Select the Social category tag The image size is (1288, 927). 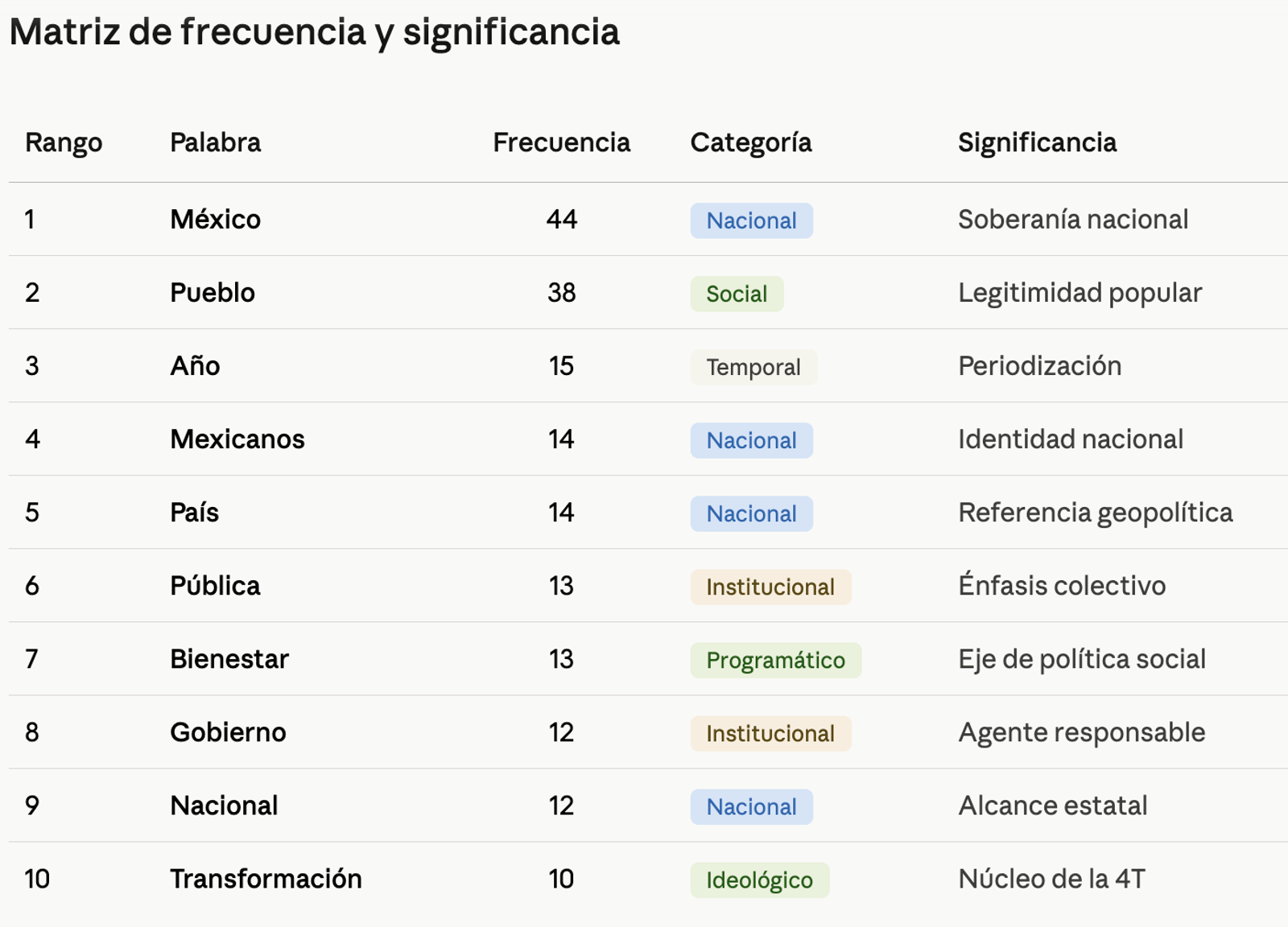tap(737, 294)
